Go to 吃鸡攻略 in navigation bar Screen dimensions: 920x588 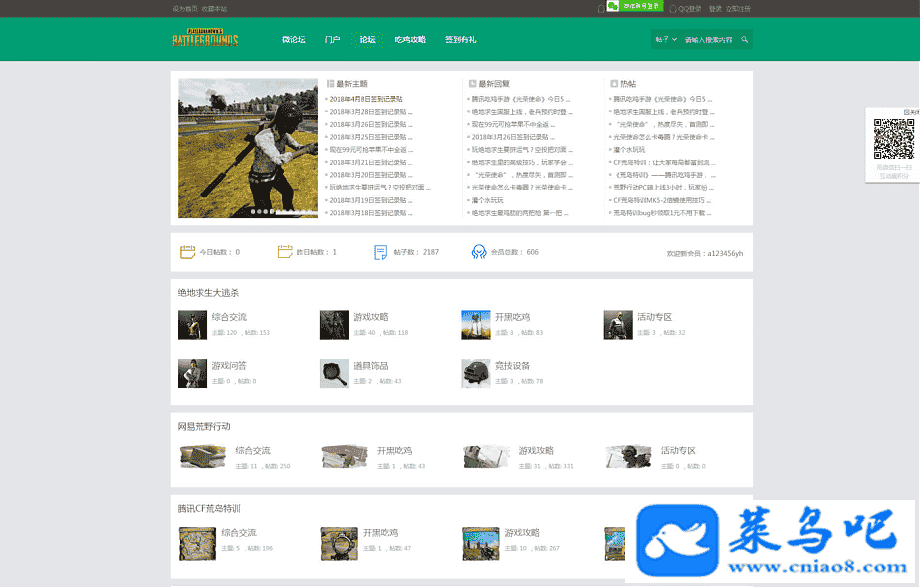(x=410, y=40)
